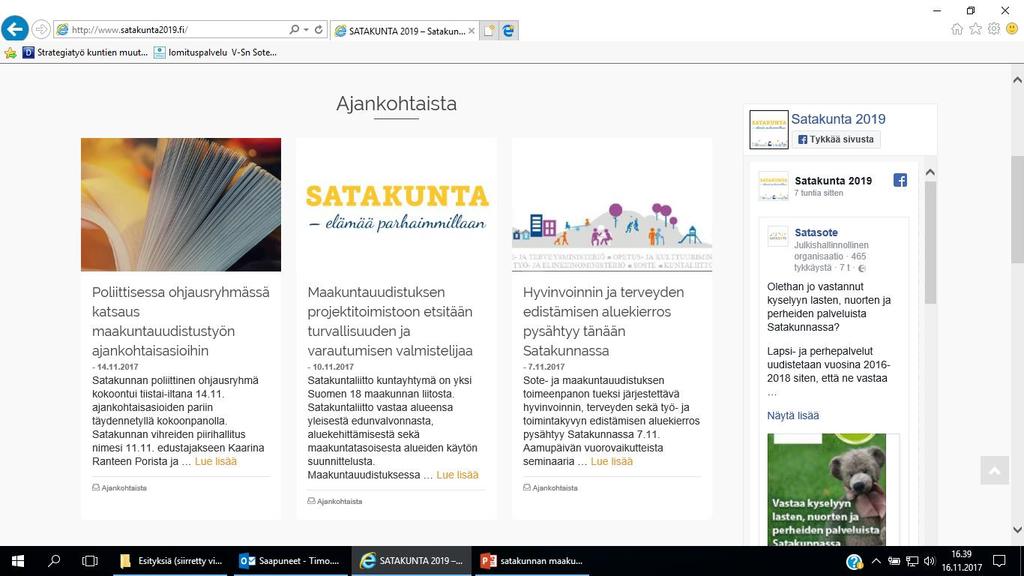1024x576 pixels.
Task: Click the page scrollbar down arrow
Action: [x=1017, y=530]
